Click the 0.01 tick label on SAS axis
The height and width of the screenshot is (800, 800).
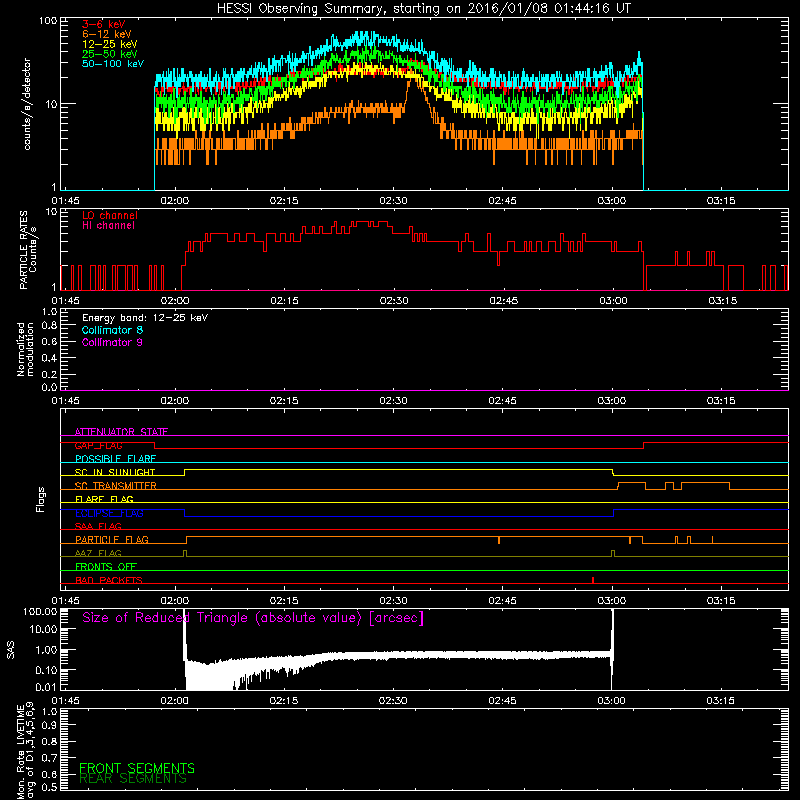click(46, 687)
